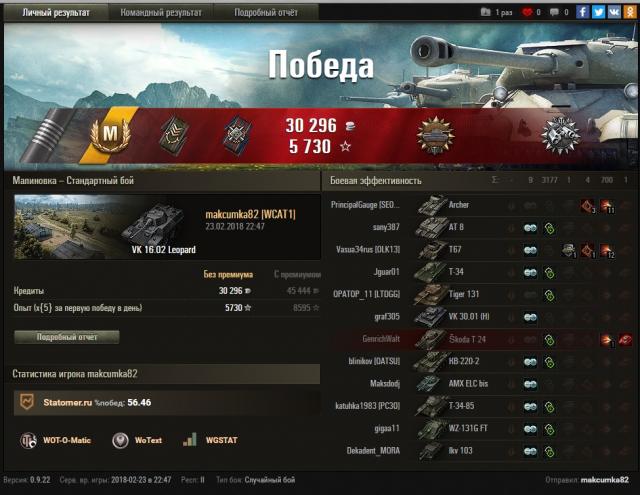The height and width of the screenshot is (495, 640).
Task: Click the spotted icon in AT 8 row
Action: 530,228
